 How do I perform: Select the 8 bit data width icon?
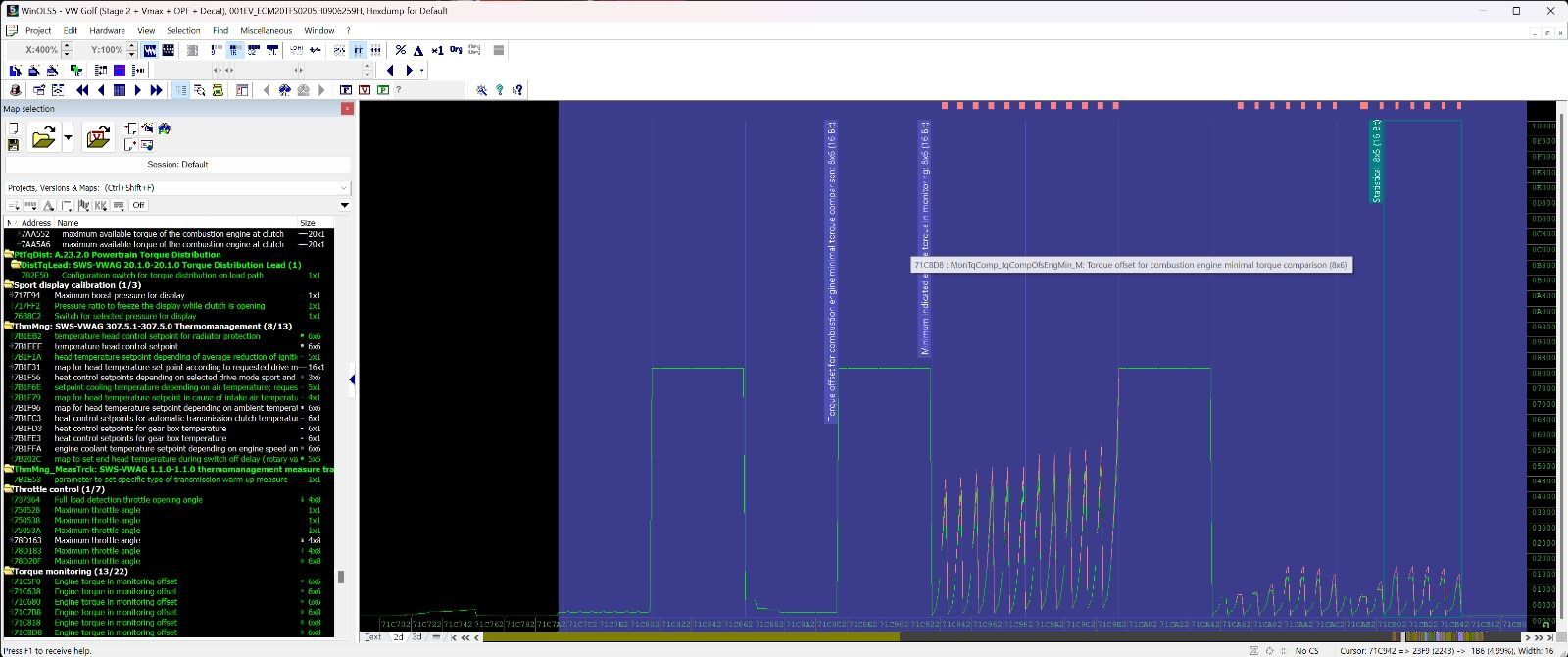217,50
